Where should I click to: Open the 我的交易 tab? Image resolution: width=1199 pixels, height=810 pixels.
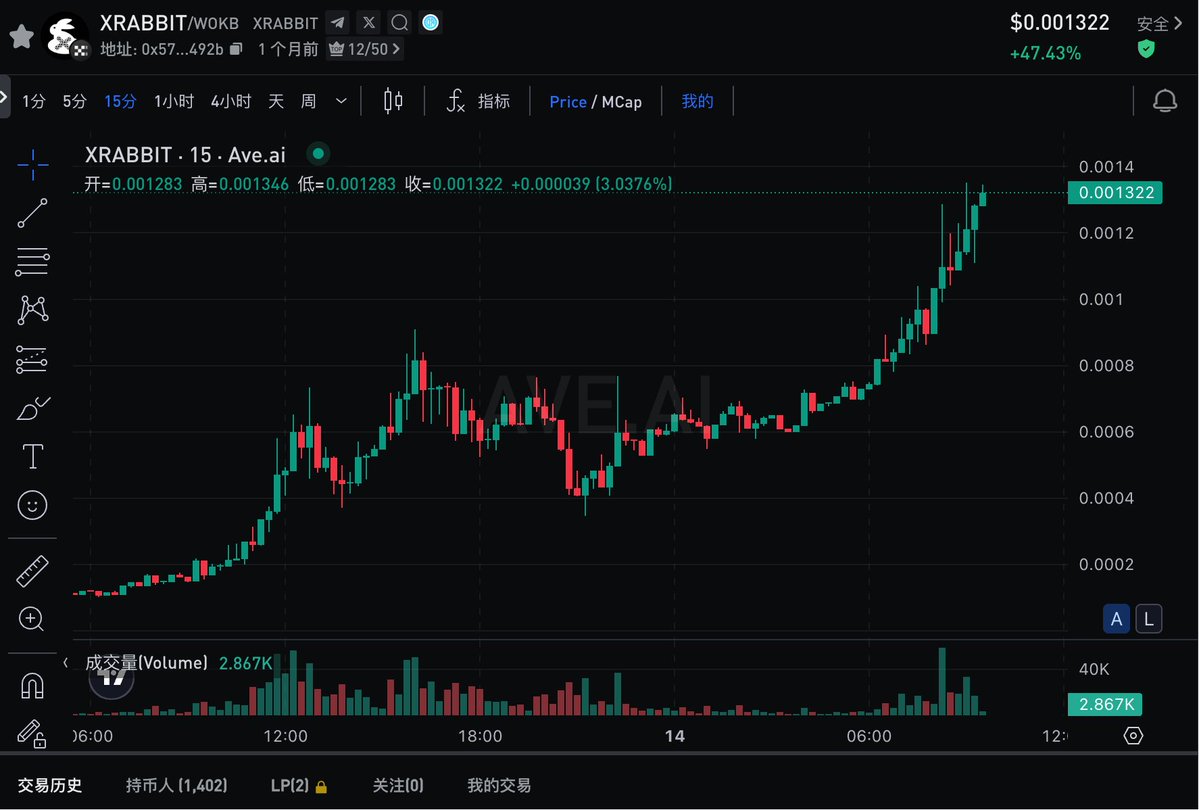pos(499,786)
